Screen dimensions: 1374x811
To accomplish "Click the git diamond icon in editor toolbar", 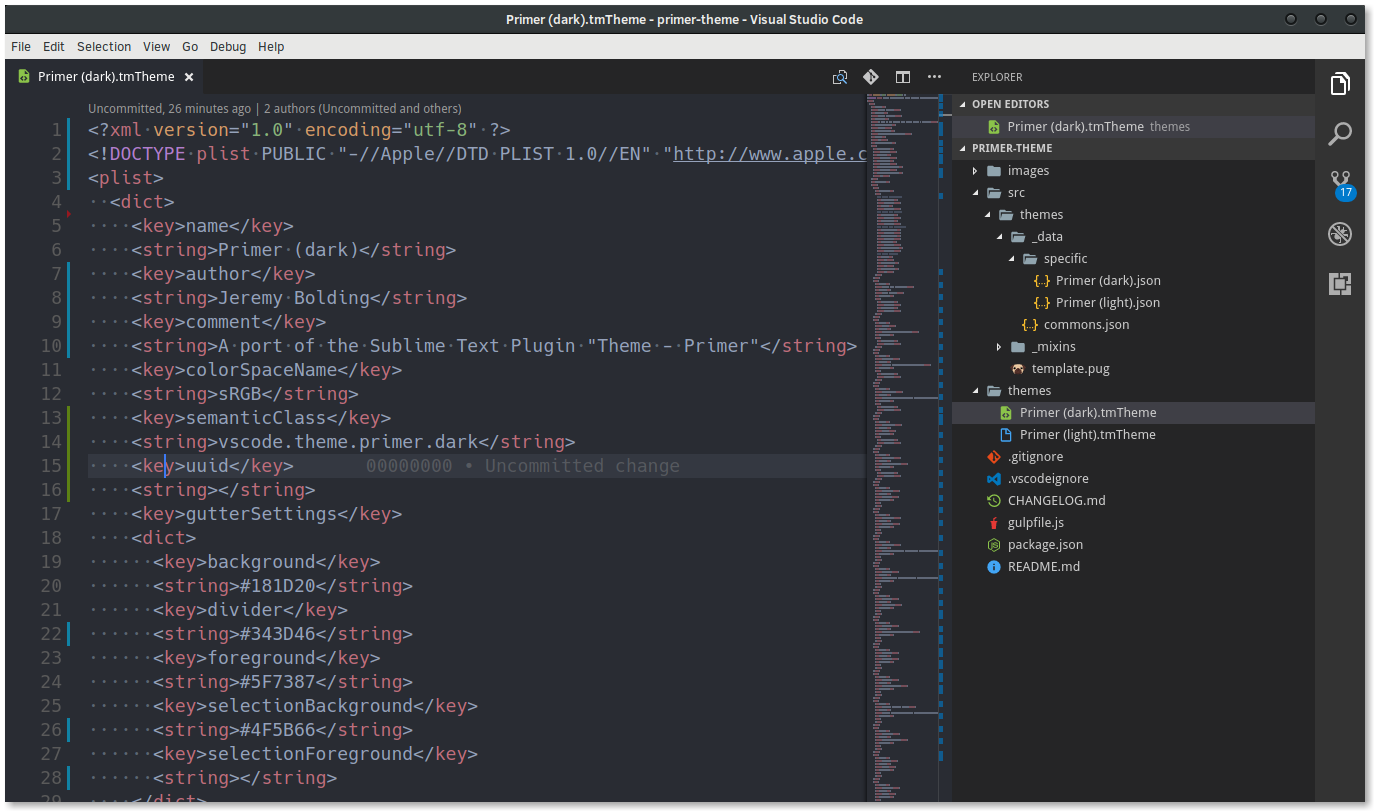I will (871, 77).
